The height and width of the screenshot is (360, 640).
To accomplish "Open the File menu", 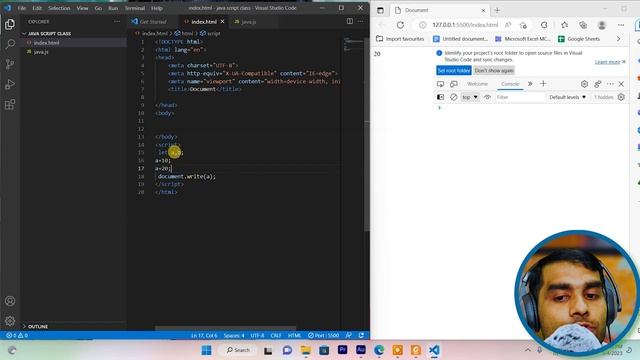I will point(22,8).
